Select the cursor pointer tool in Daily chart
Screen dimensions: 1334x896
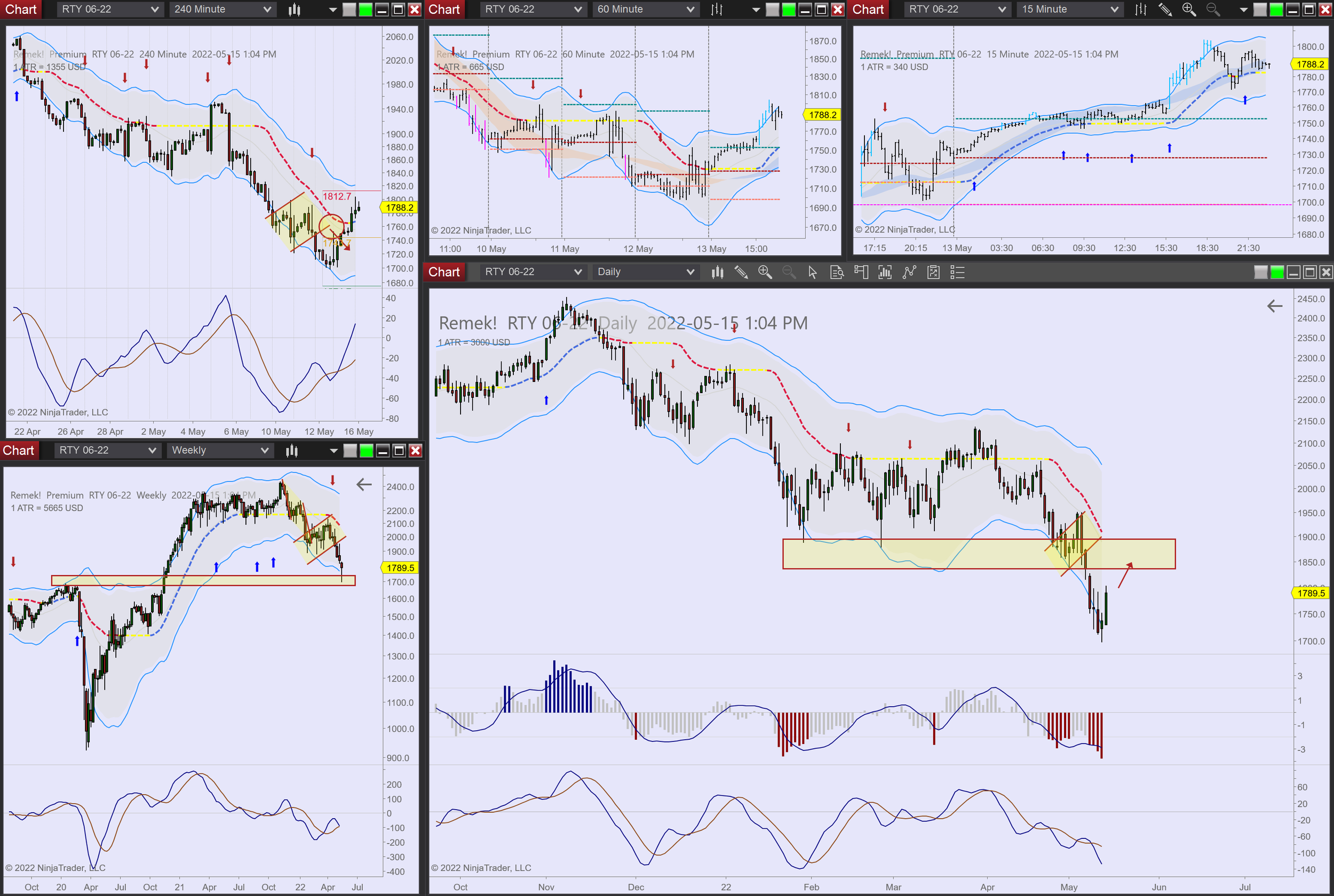tap(812, 272)
